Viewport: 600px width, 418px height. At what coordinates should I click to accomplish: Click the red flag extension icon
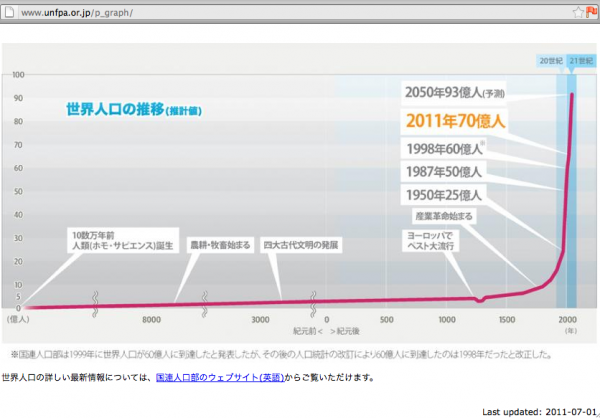591,11
